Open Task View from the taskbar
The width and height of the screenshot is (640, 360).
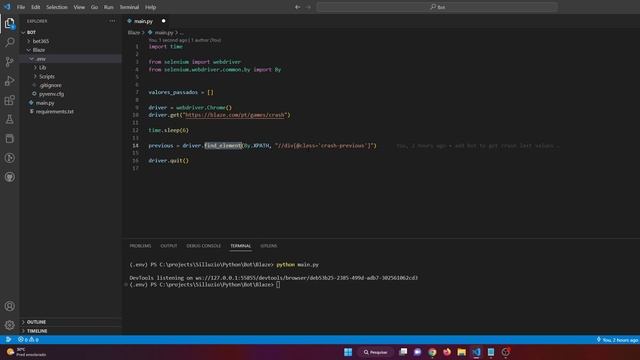click(x=403, y=352)
